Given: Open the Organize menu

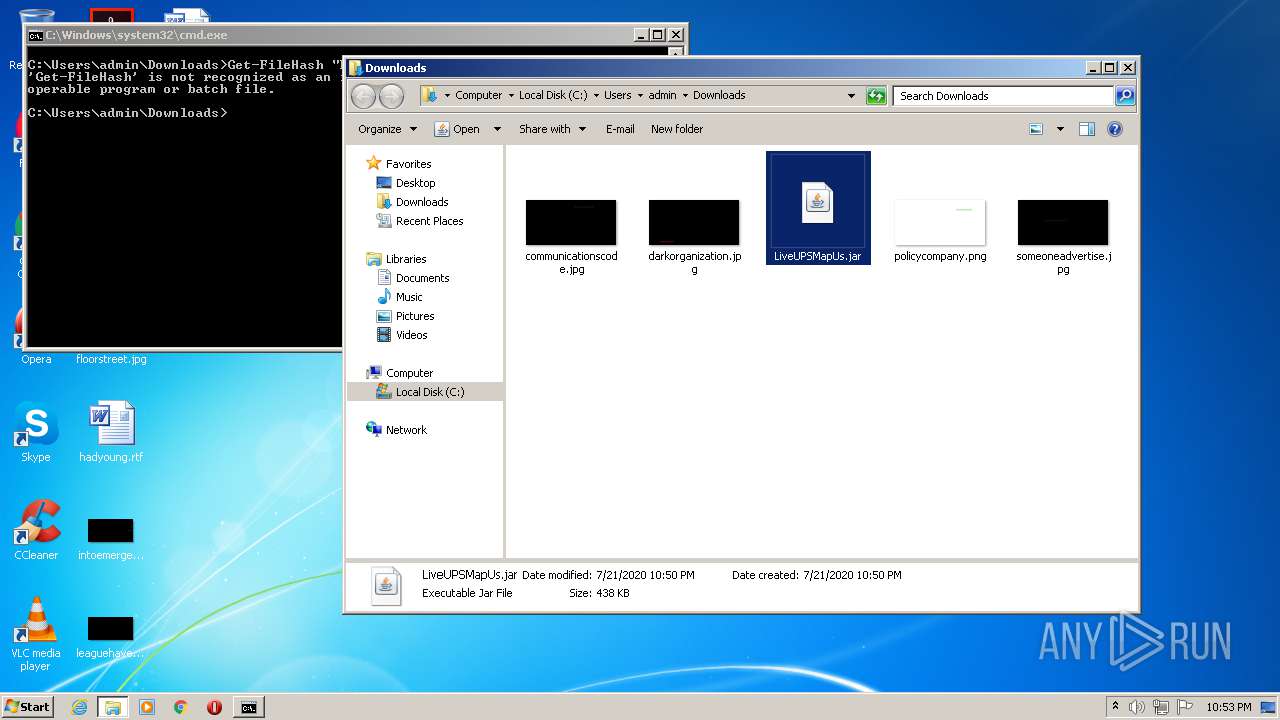Looking at the screenshot, I should (387, 129).
